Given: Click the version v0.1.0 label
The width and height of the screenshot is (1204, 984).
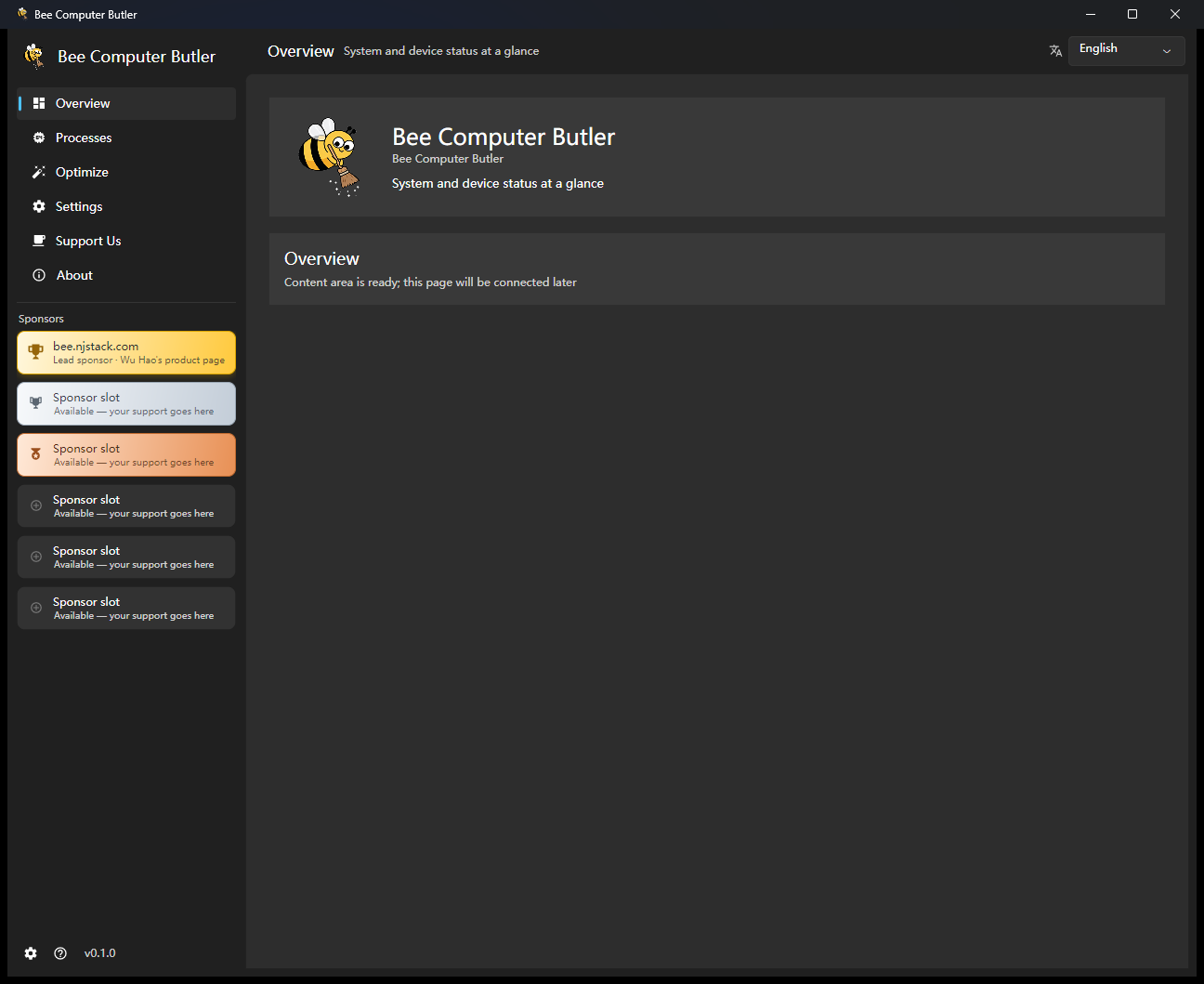Looking at the screenshot, I should 100,953.
